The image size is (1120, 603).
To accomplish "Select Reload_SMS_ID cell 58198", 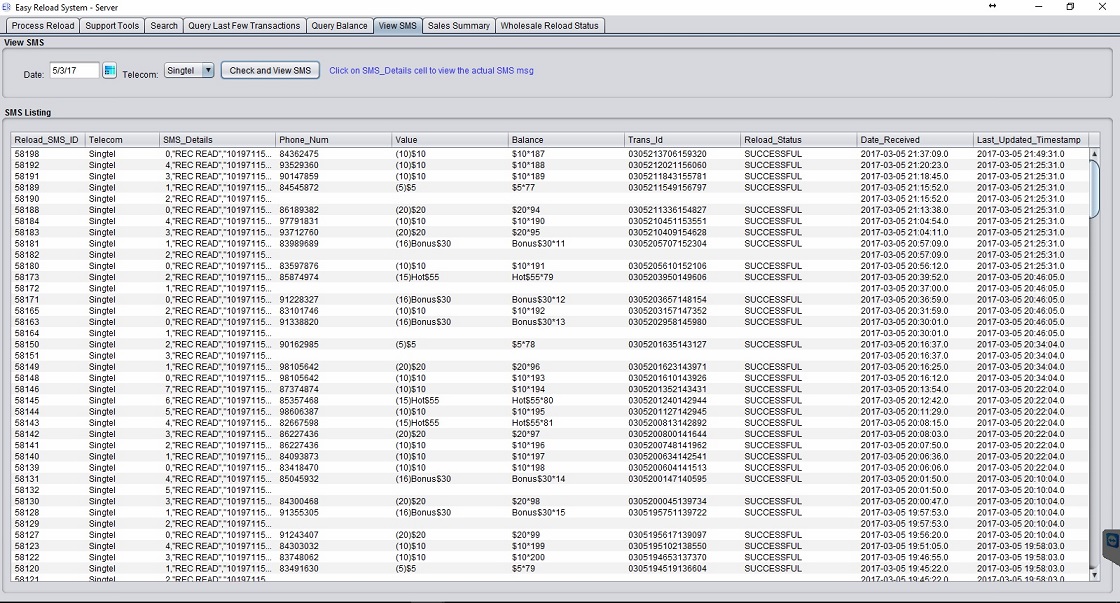I will point(49,154).
